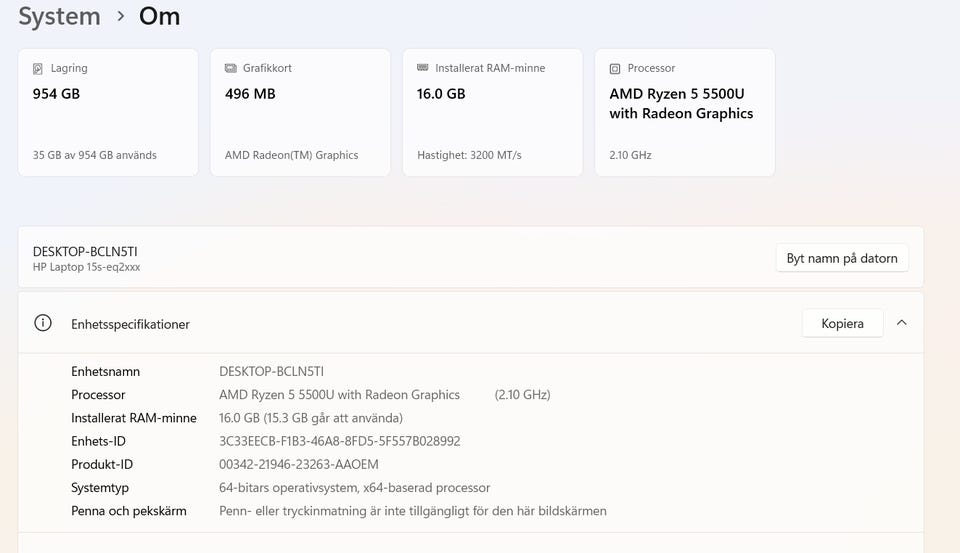Open the Lagring 954 GB card
Viewport: 960px width, 553px height.
108,112
